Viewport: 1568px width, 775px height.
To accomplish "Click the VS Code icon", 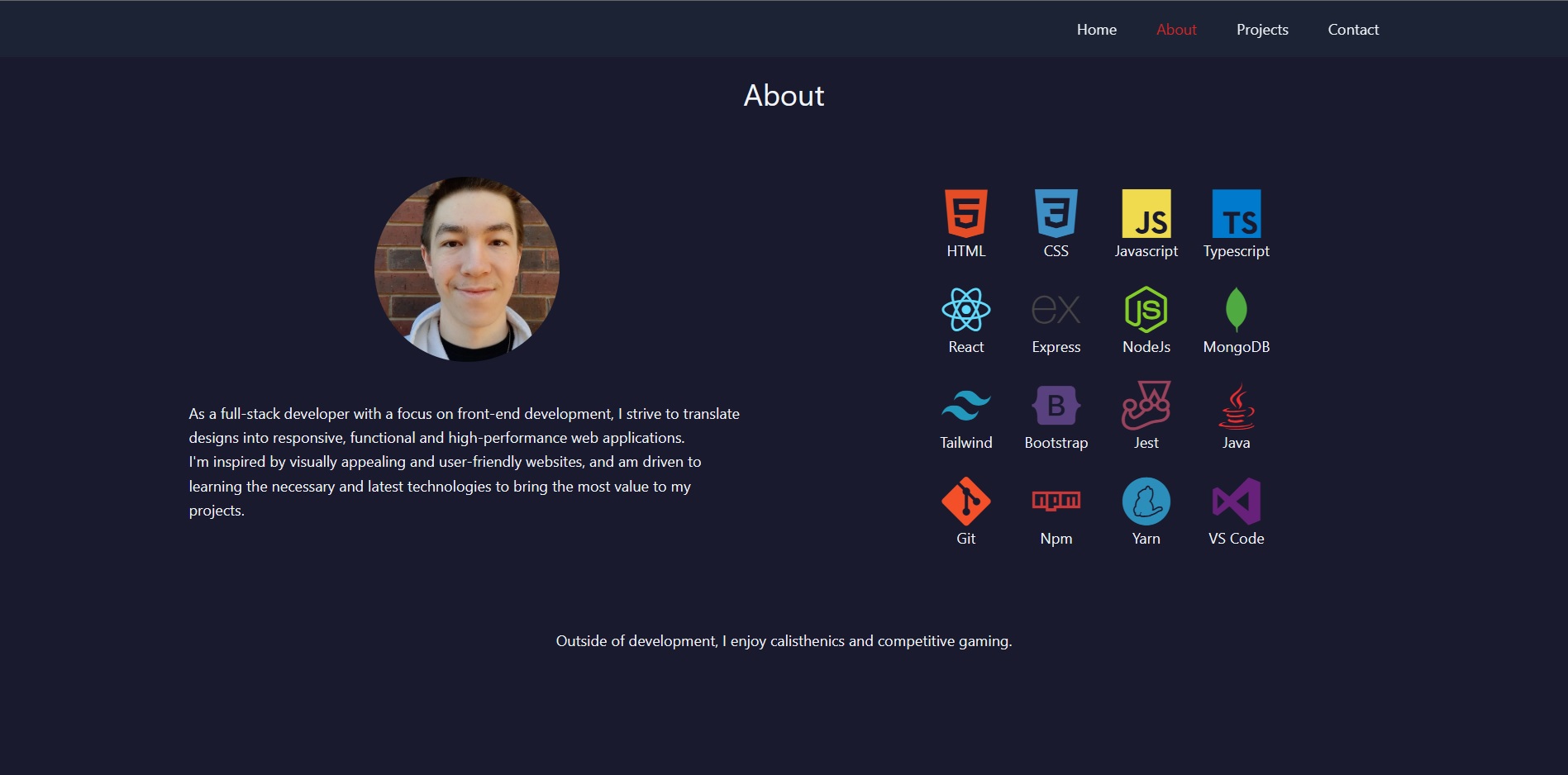I will (1236, 502).
